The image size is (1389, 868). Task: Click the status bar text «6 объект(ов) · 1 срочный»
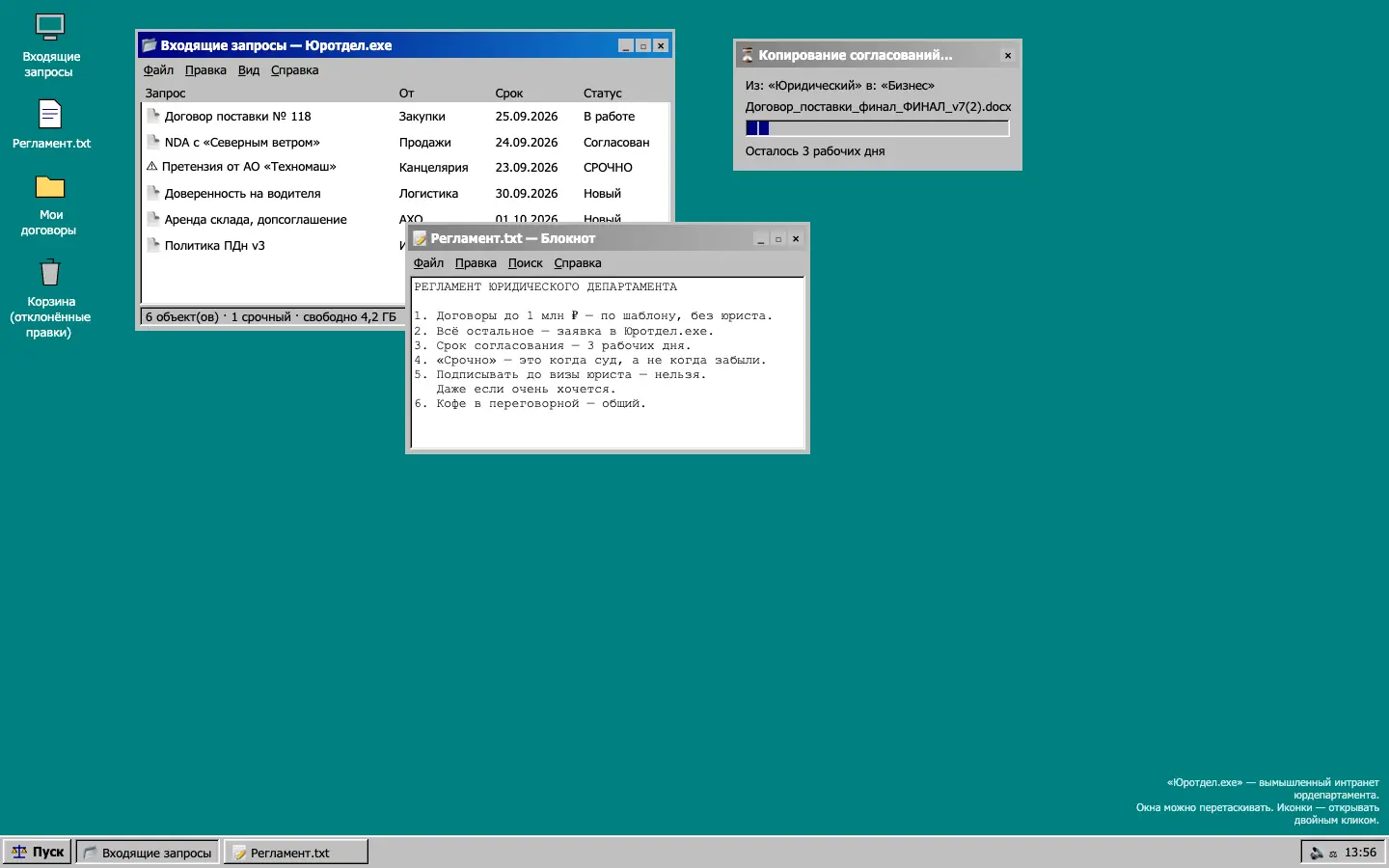point(218,317)
